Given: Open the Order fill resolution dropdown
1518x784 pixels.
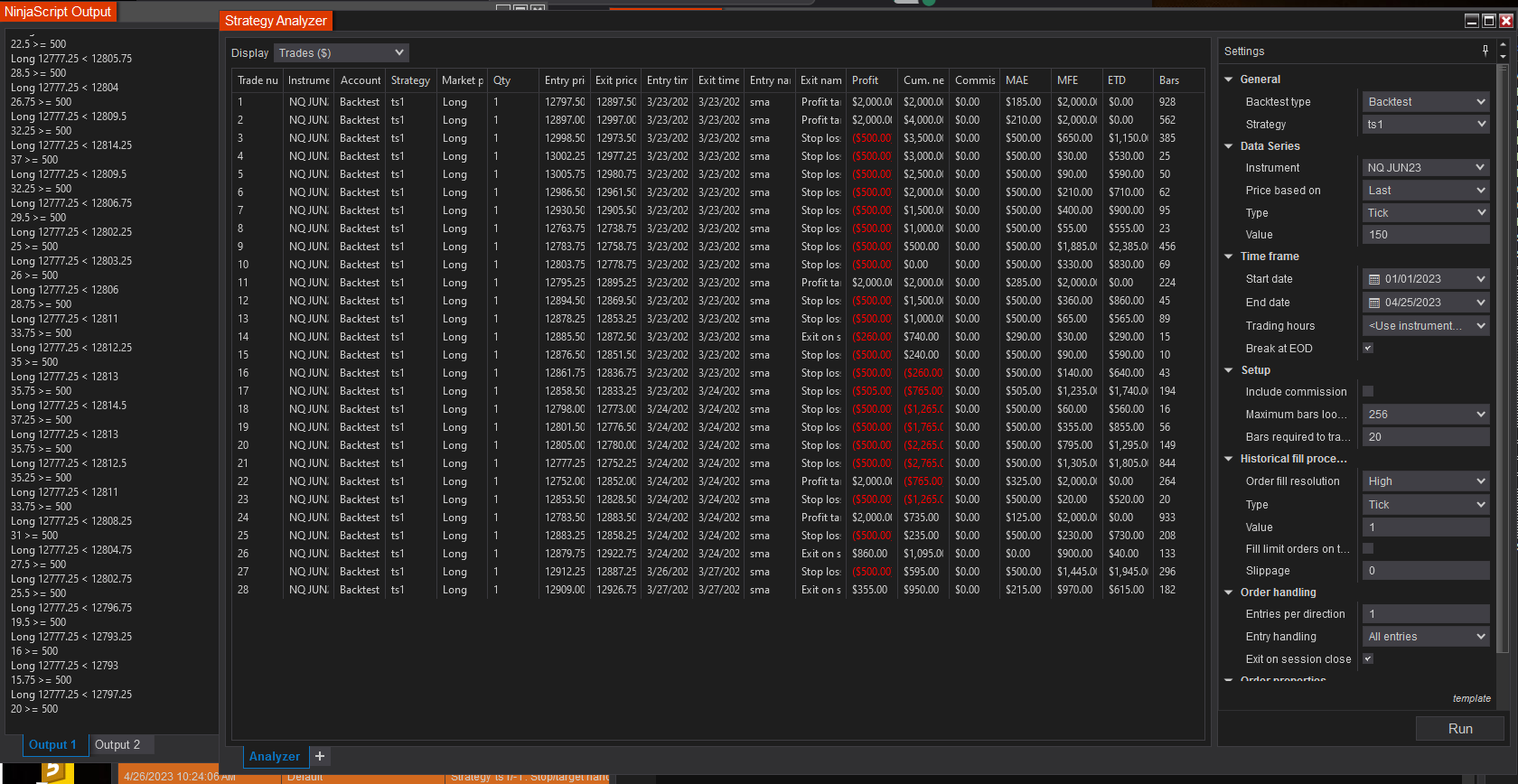Looking at the screenshot, I should click(x=1426, y=481).
